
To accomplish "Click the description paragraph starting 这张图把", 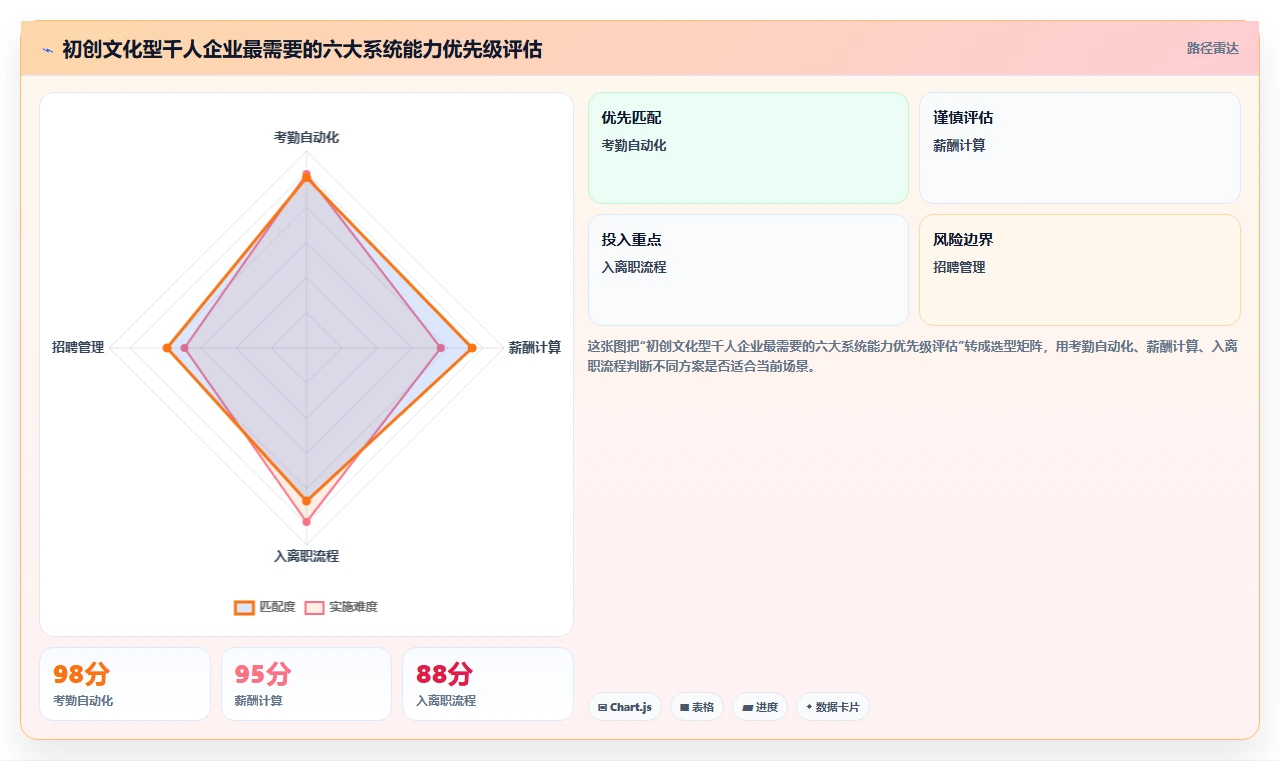I will pos(913,356).
